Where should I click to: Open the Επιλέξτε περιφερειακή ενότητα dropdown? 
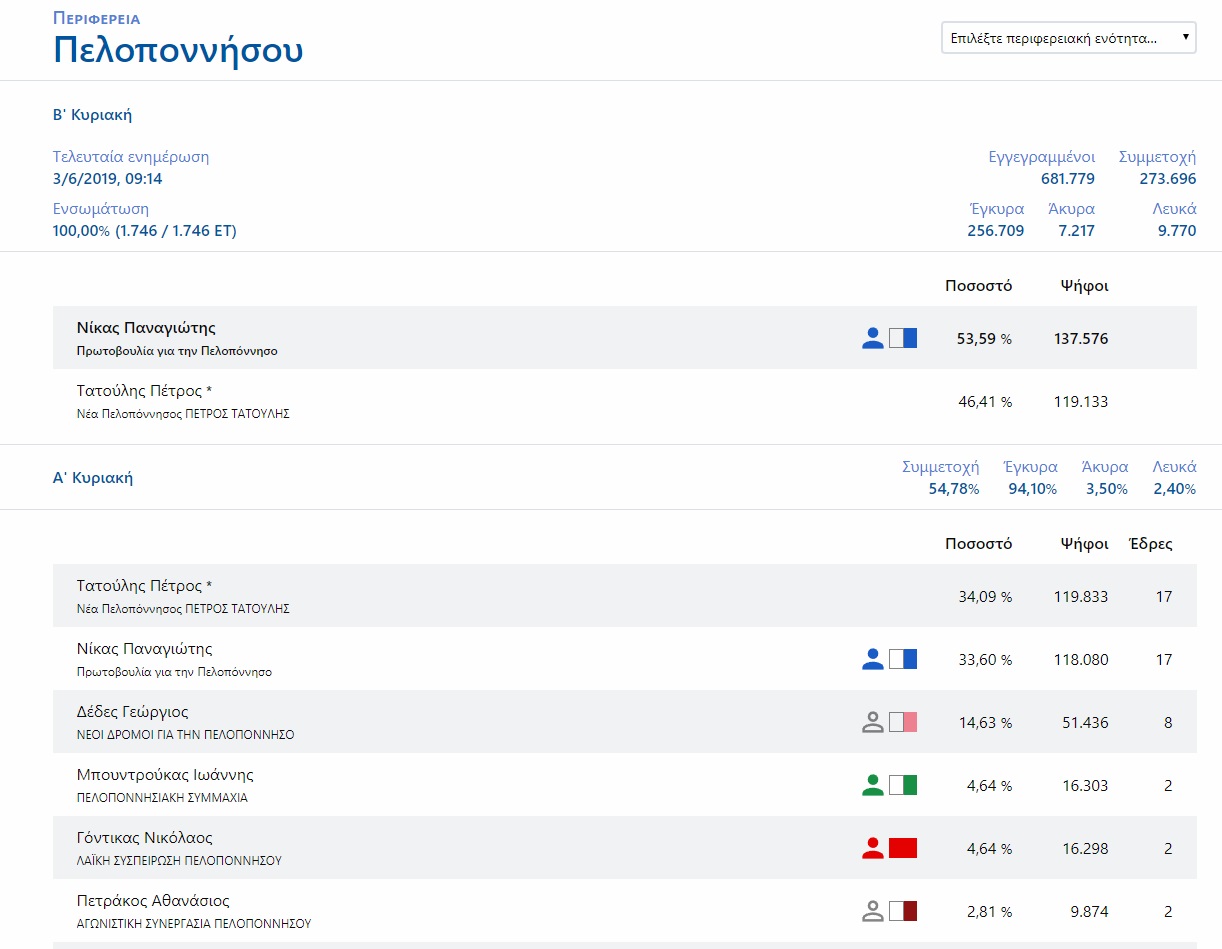click(x=1069, y=38)
